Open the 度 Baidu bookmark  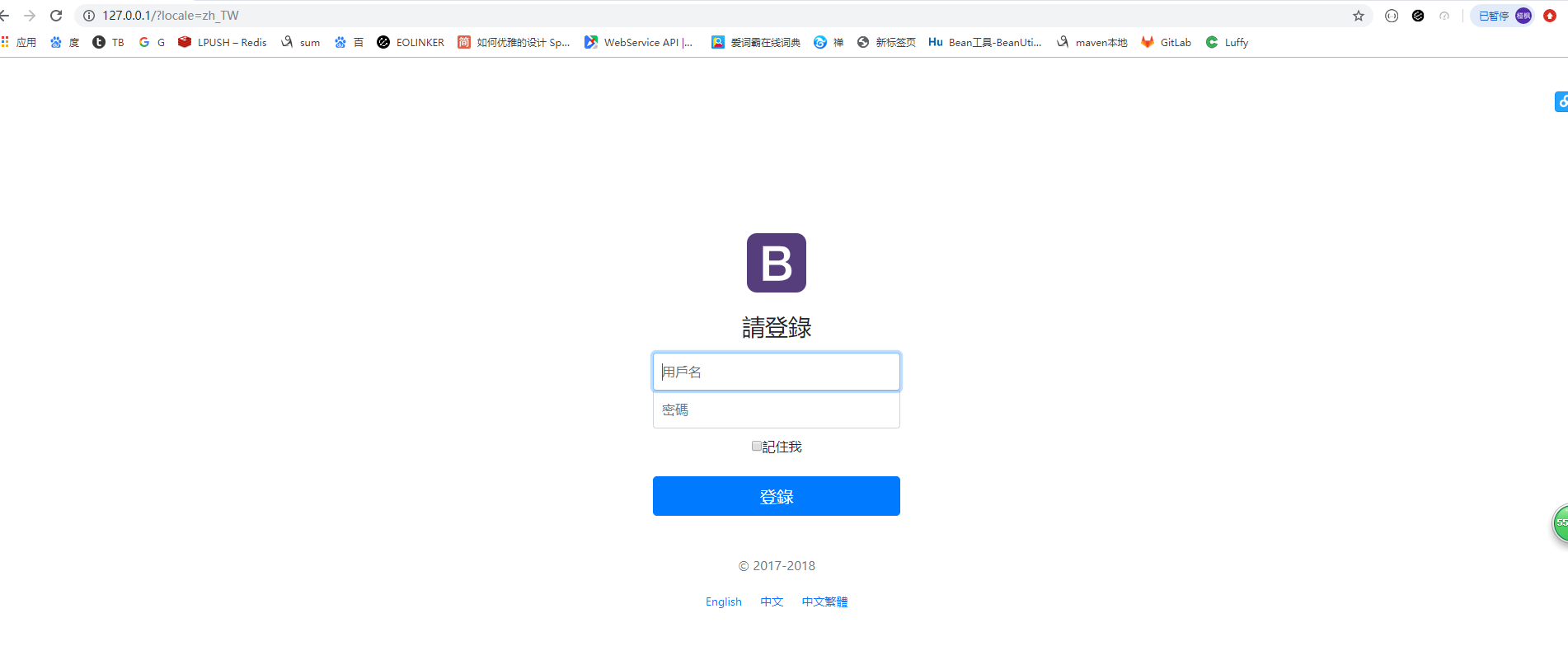(x=64, y=42)
